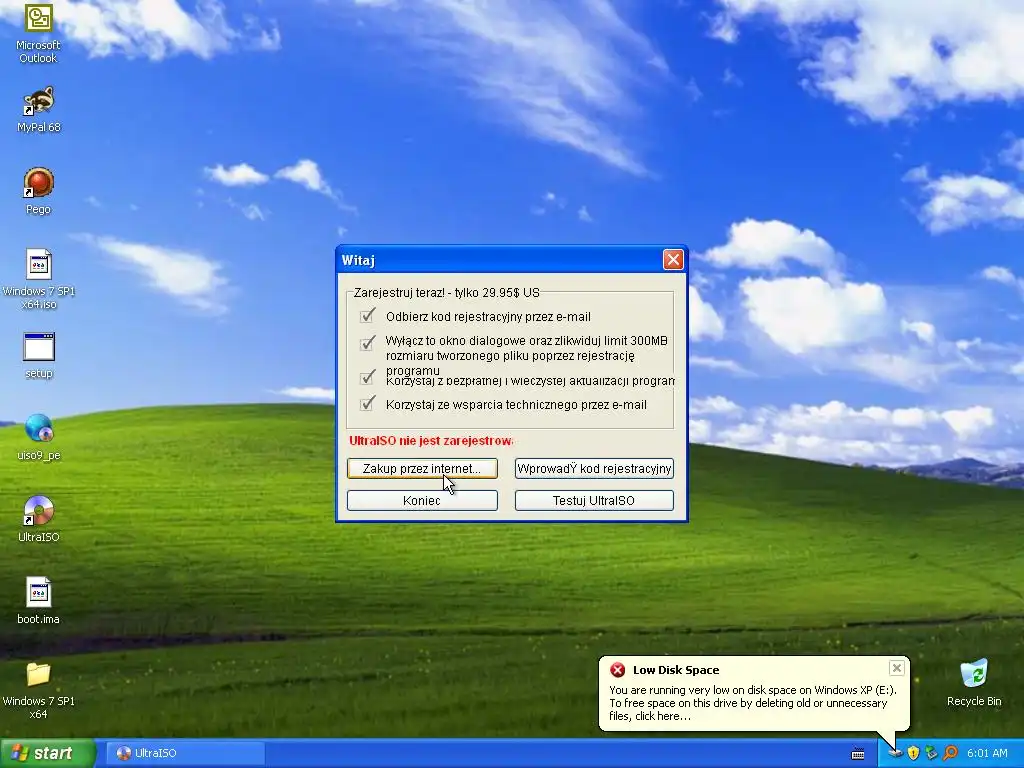Open the Start menu

[47, 753]
